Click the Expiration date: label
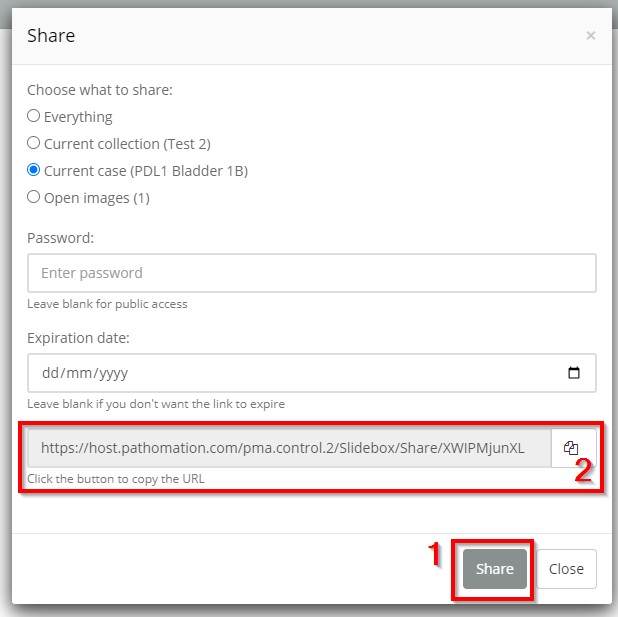 click(78, 338)
